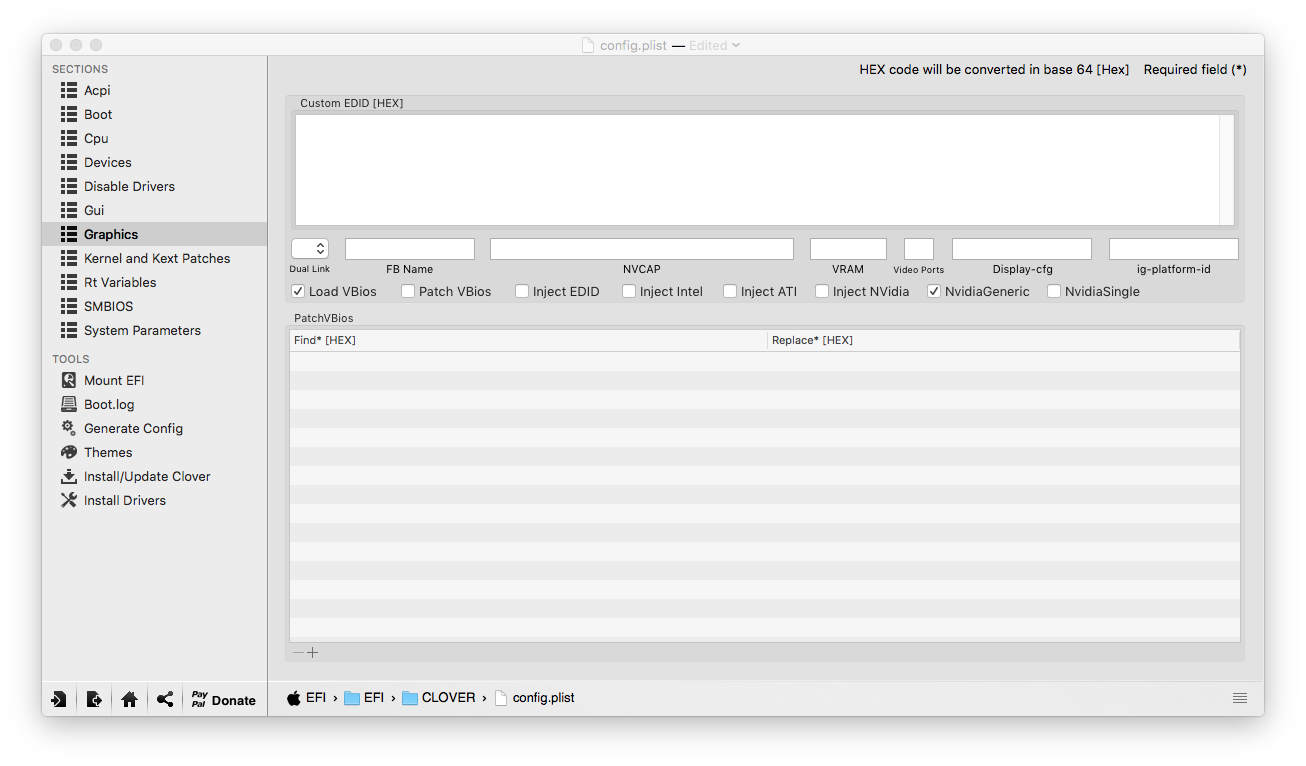Image resolution: width=1306 pixels, height=766 pixels.
Task: Click the FB Name input field
Action: pos(410,249)
